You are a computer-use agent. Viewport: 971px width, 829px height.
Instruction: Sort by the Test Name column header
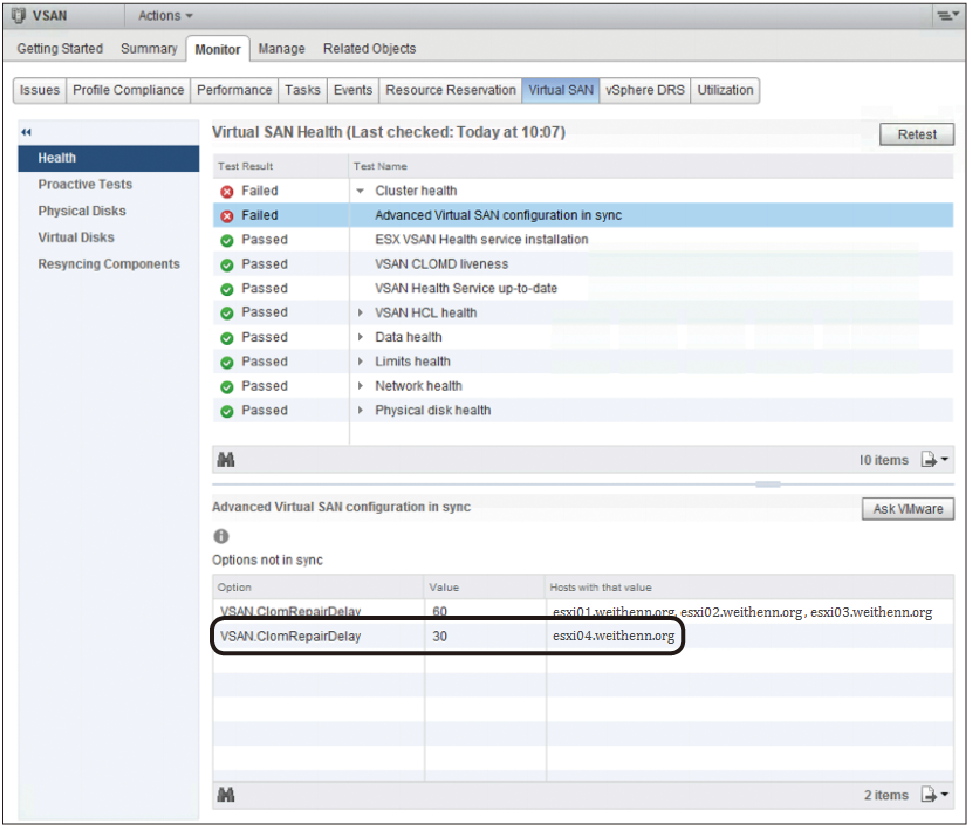651,167
